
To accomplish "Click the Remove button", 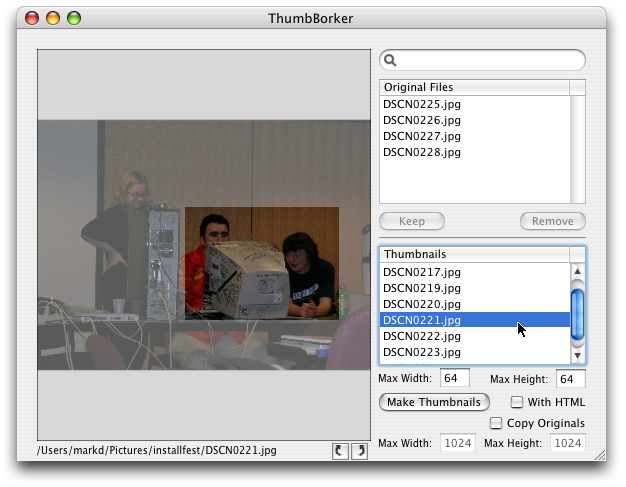I will [x=553, y=221].
